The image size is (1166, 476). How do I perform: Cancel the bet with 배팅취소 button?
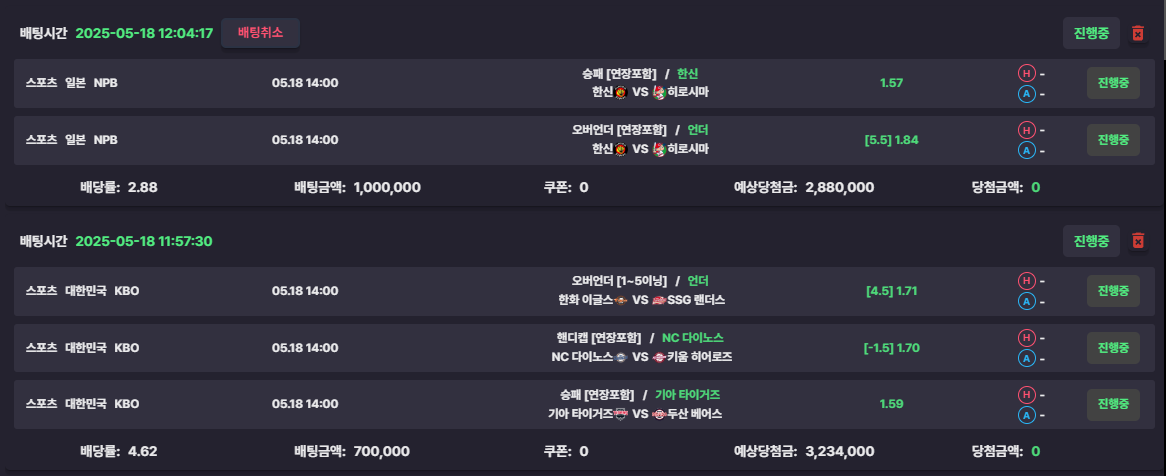pyautogui.click(x=260, y=33)
